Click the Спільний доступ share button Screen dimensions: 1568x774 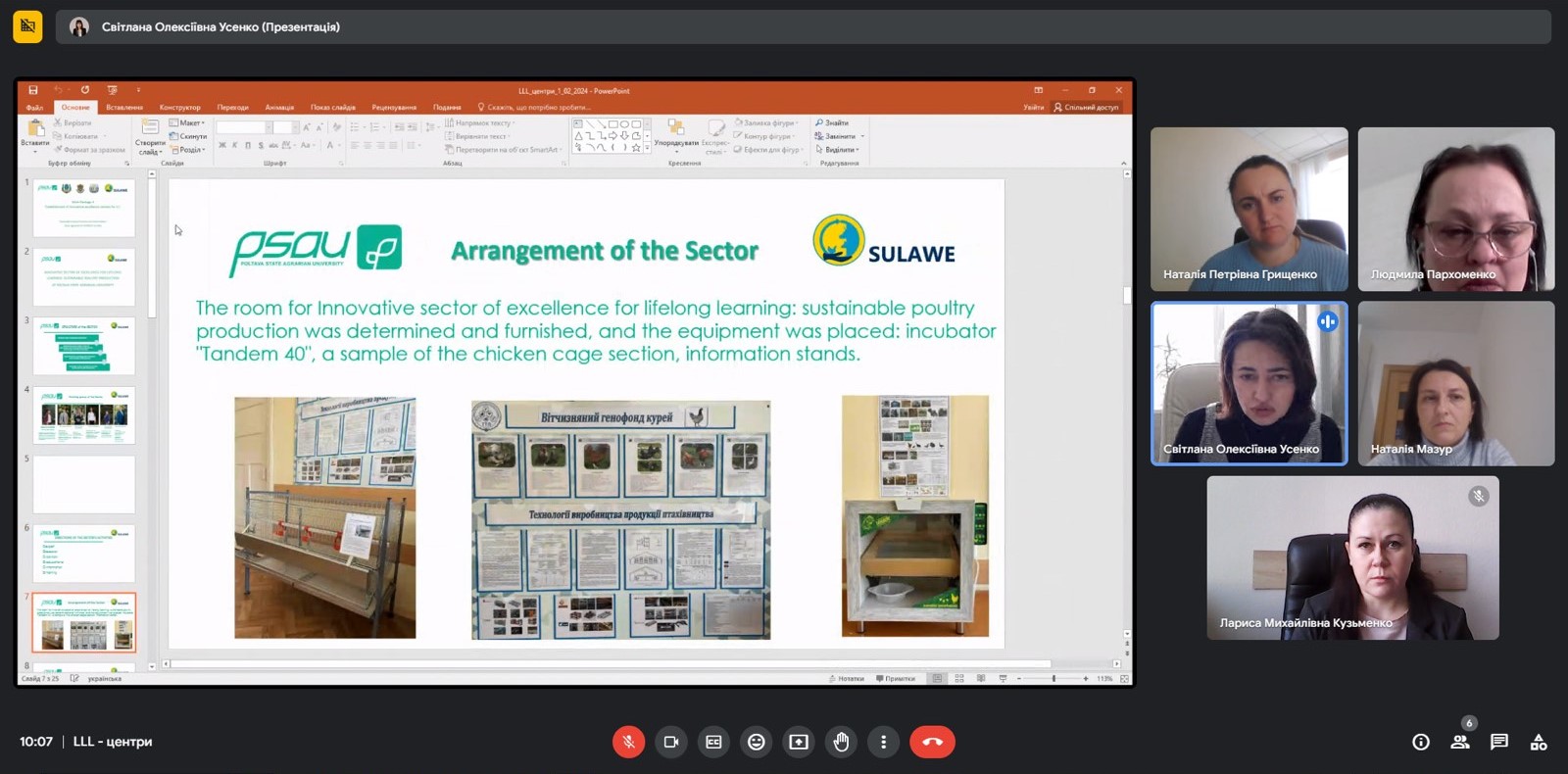point(1086,107)
